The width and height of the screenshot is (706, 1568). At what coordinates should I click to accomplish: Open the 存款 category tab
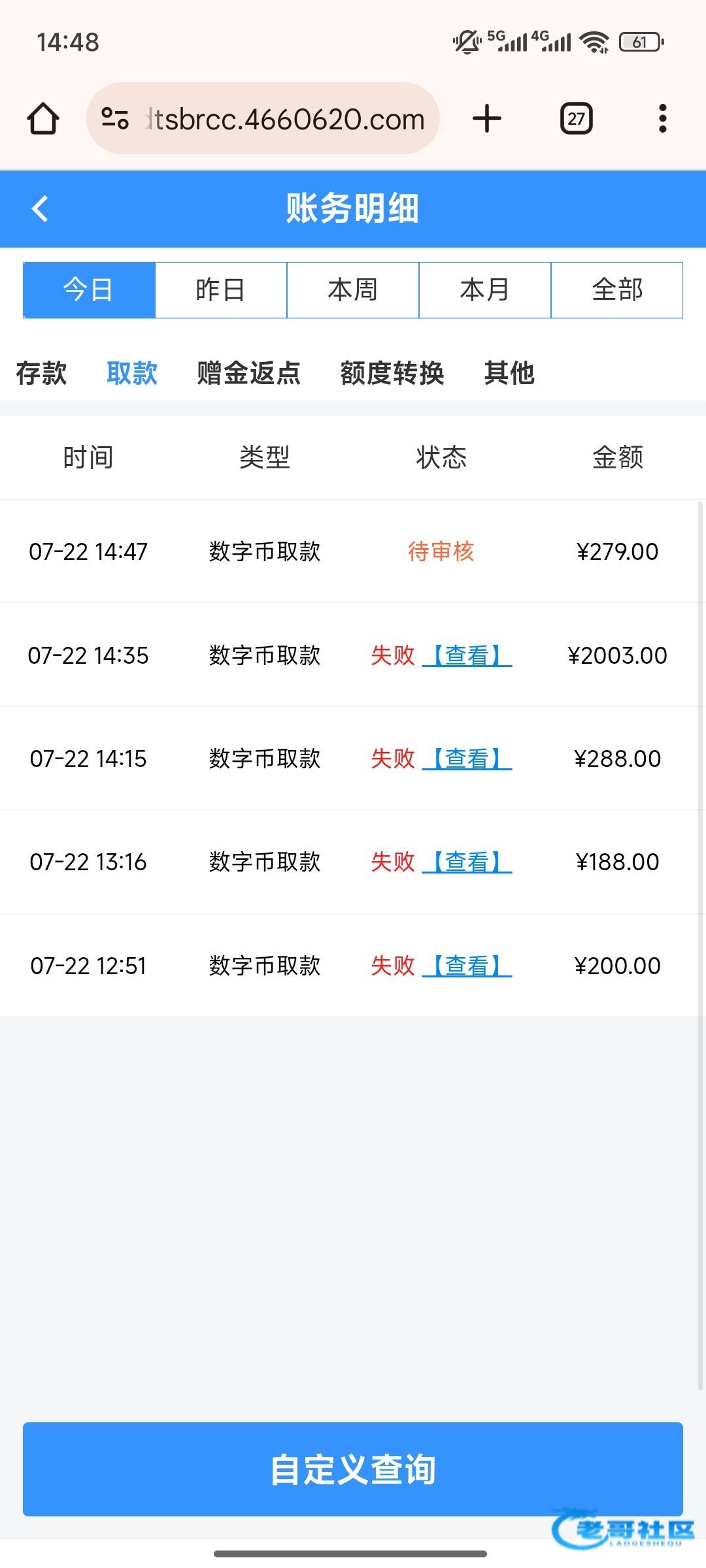[41, 374]
